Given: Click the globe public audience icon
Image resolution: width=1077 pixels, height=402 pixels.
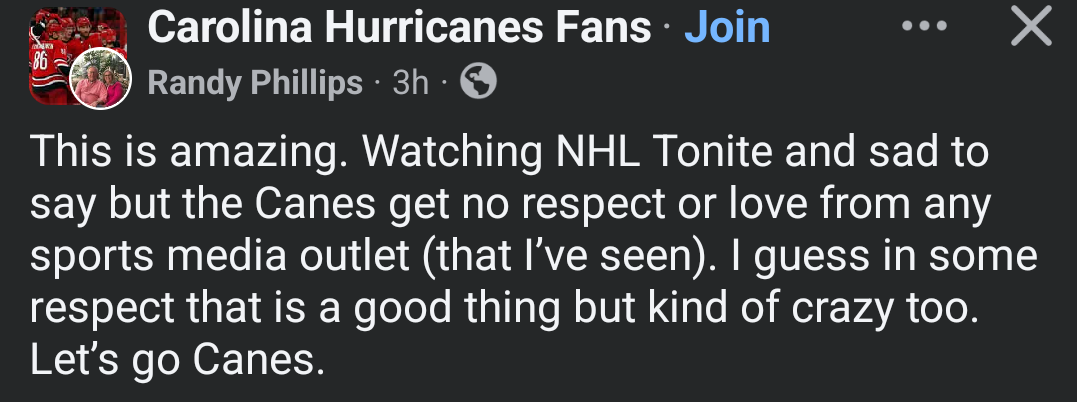Looking at the screenshot, I should pyautogui.click(x=477, y=83).
